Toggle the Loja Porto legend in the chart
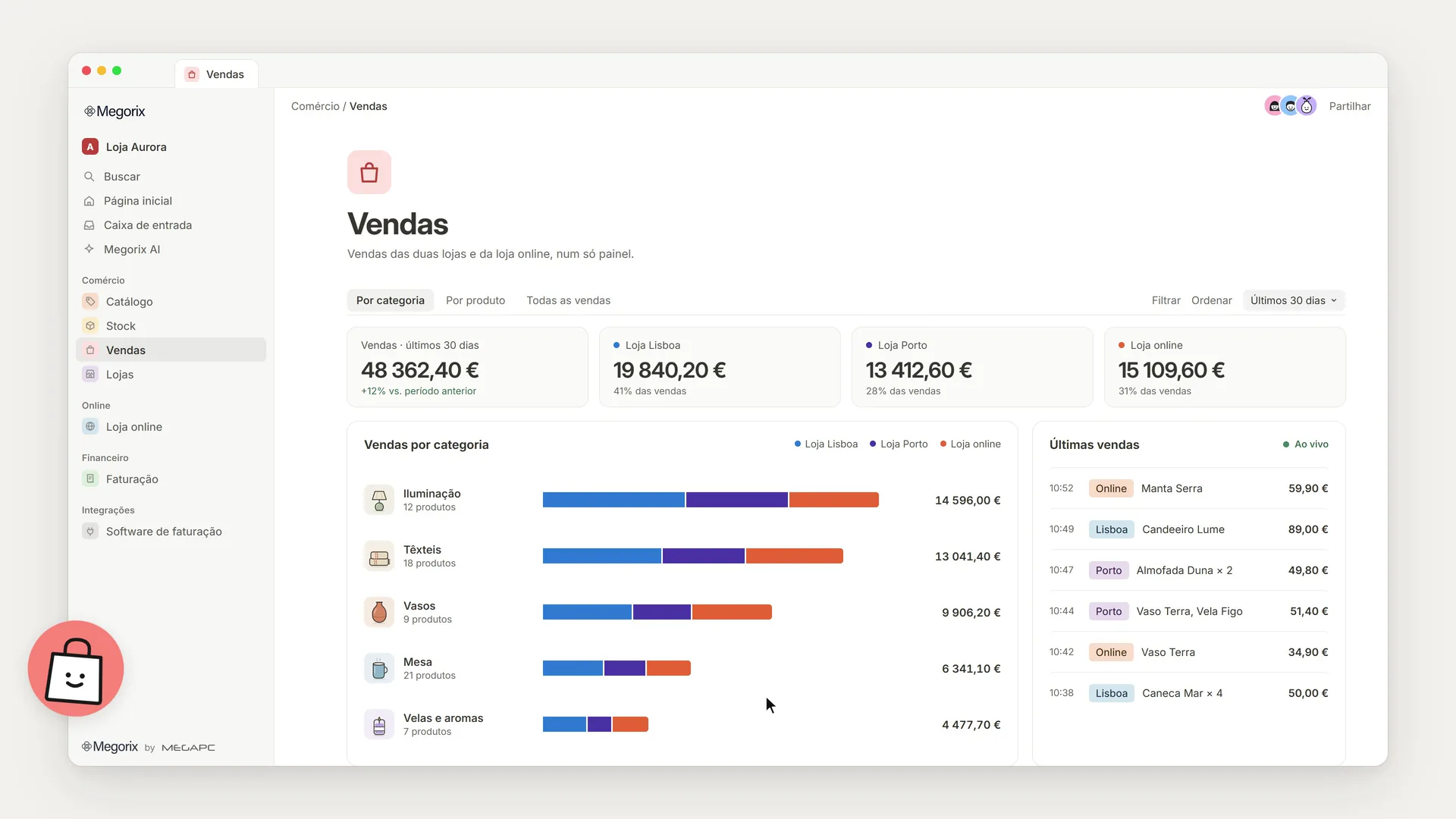This screenshot has width=1456, height=819. coord(899,444)
